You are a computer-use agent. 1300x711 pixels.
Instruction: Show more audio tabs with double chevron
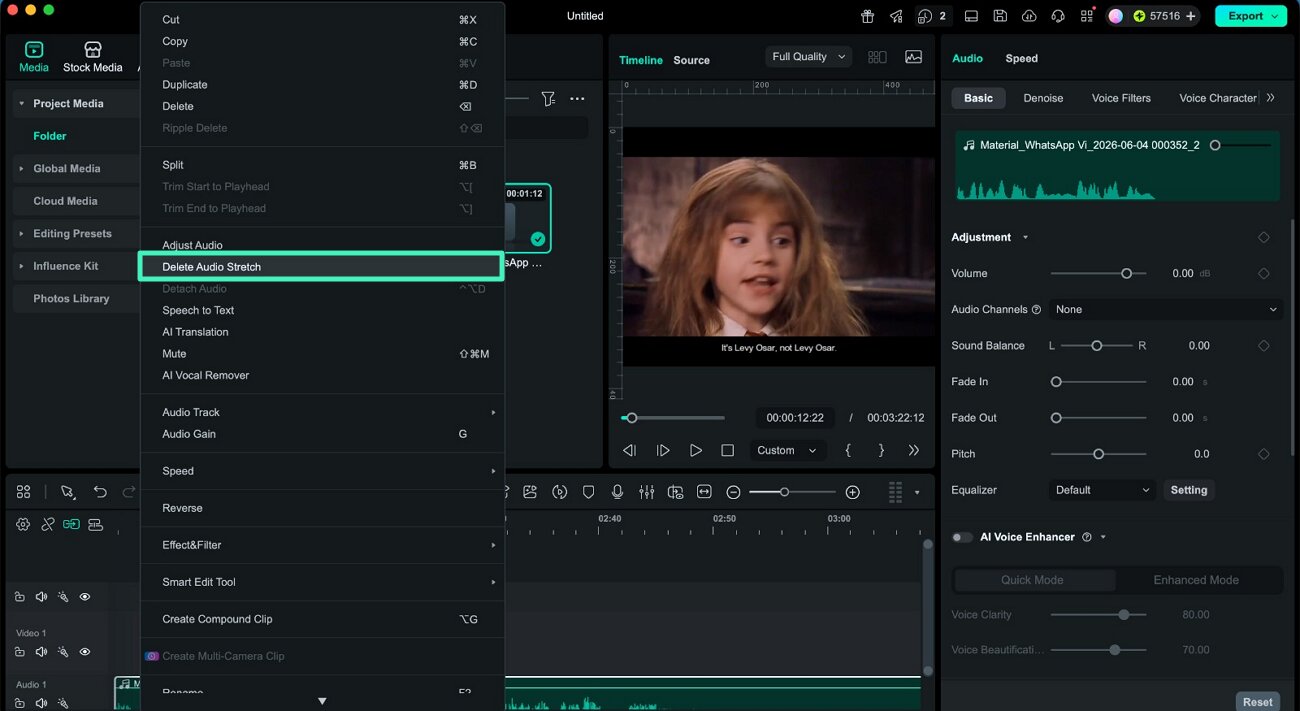pyautogui.click(x=1270, y=98)
